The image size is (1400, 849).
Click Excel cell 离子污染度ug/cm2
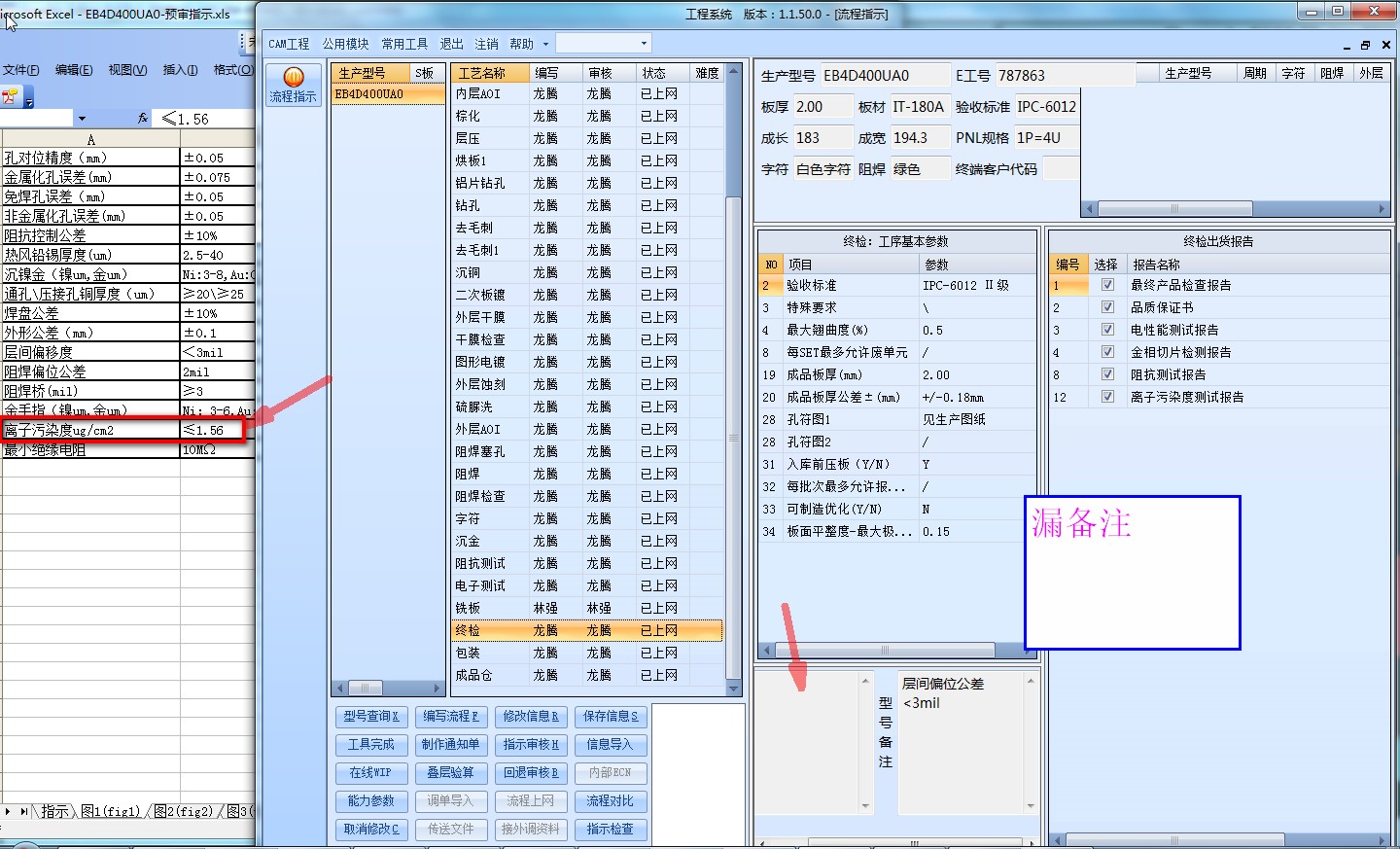90,430
